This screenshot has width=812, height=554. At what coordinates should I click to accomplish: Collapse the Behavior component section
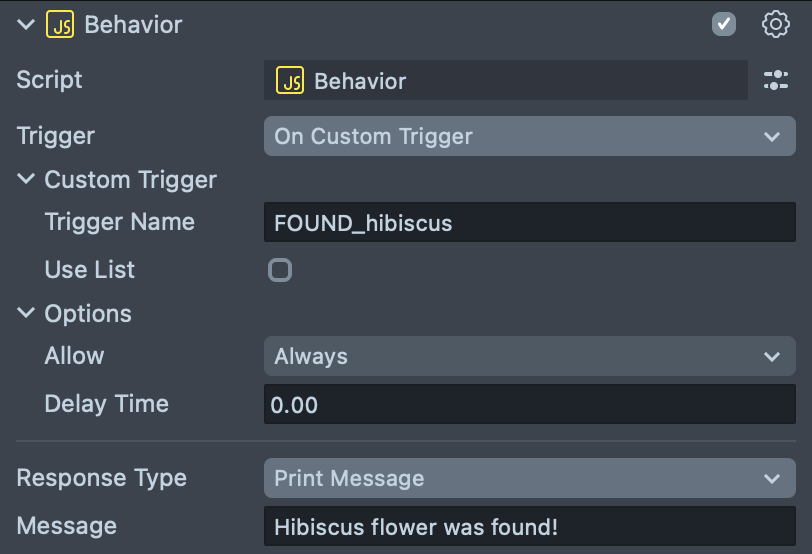point(26,25)
